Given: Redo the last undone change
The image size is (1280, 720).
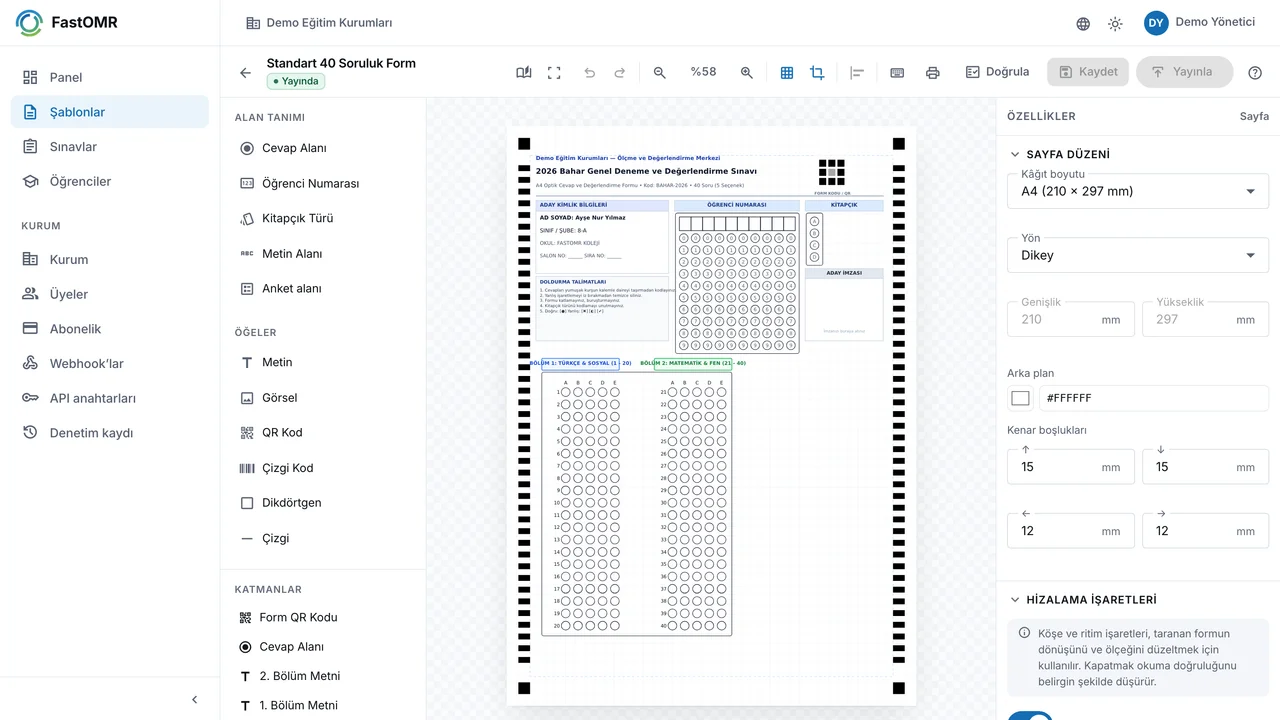Looking at the screenshot, I should pyautogui.click(x=620, y=73).
